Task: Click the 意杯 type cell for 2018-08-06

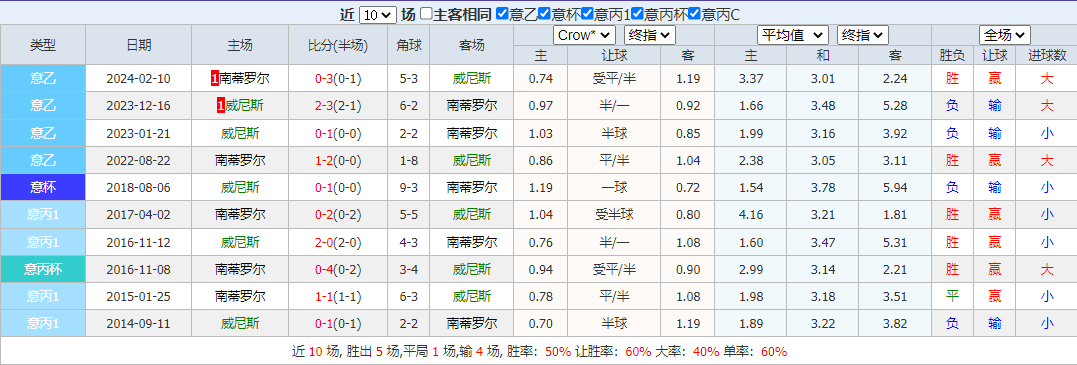Action: click(43, 188)
